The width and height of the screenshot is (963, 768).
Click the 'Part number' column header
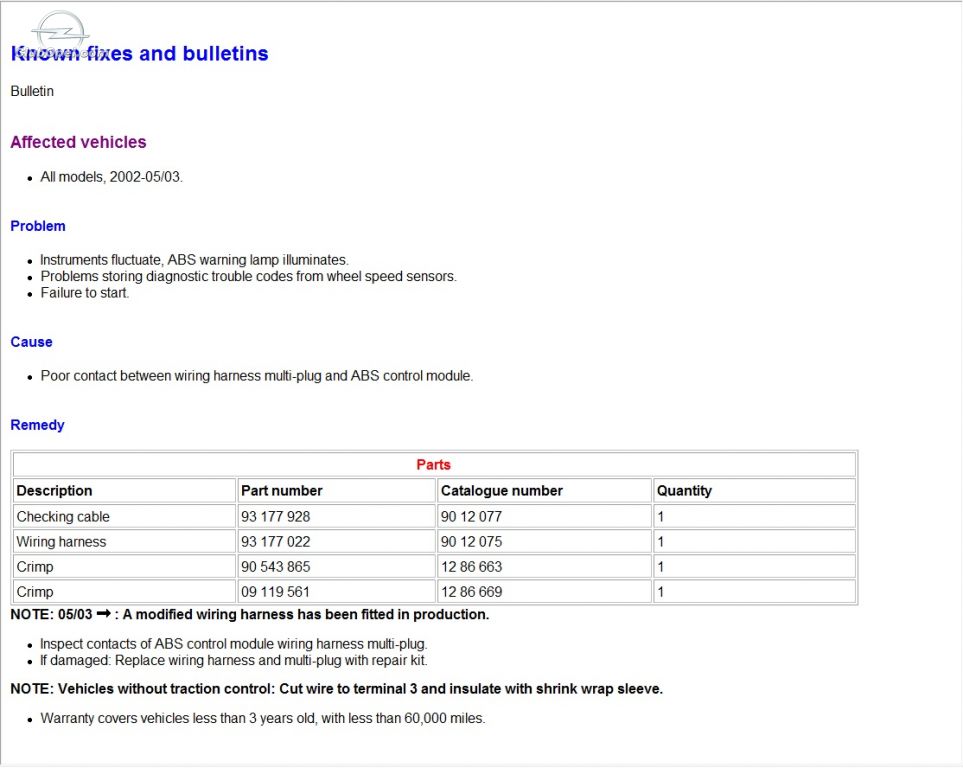pyautogui.click(x=337, y=491)
